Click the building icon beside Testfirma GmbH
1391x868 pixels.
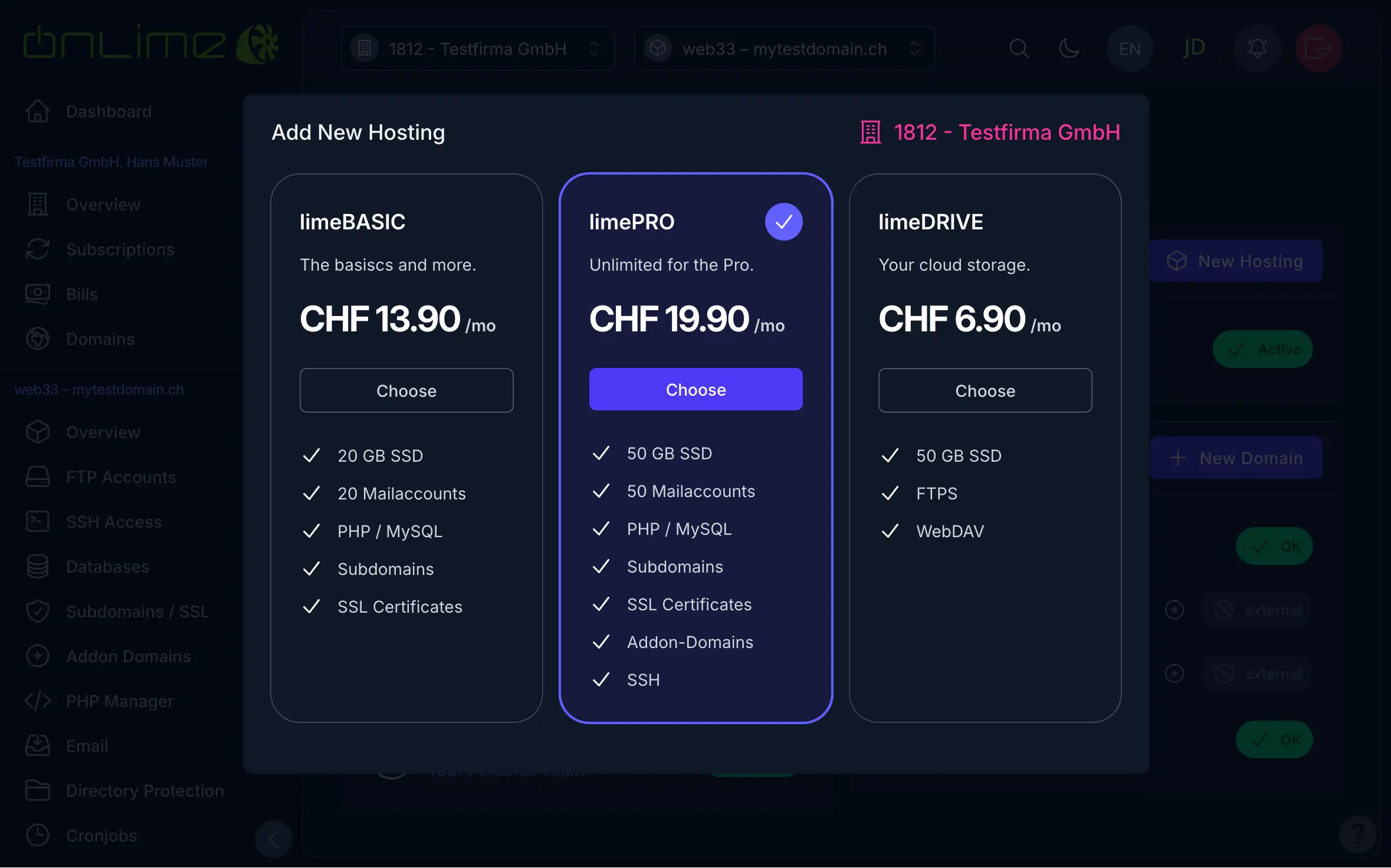pyautogui.click(x=871, y=133)
